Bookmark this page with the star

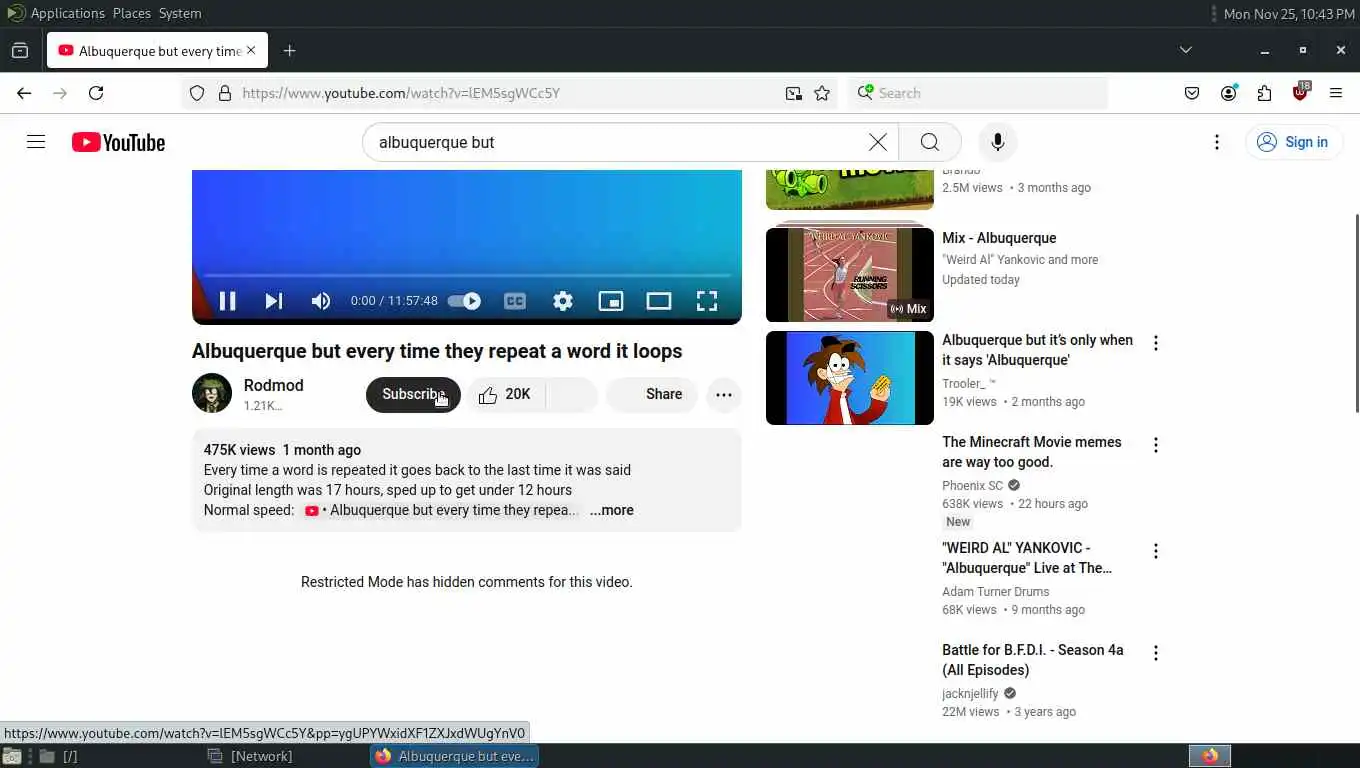click(822, 93)
